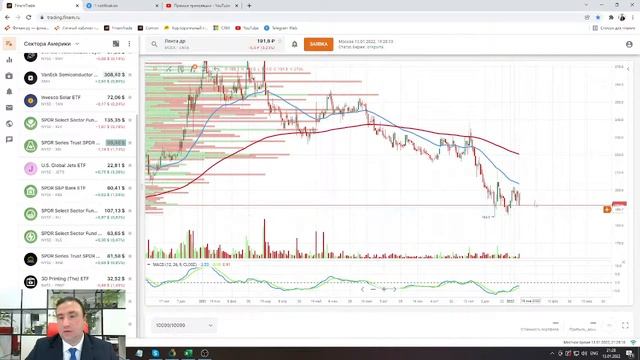640x360 pixels.
Task: Open the 10000/10000 dropdown
Action: [184, 325]
